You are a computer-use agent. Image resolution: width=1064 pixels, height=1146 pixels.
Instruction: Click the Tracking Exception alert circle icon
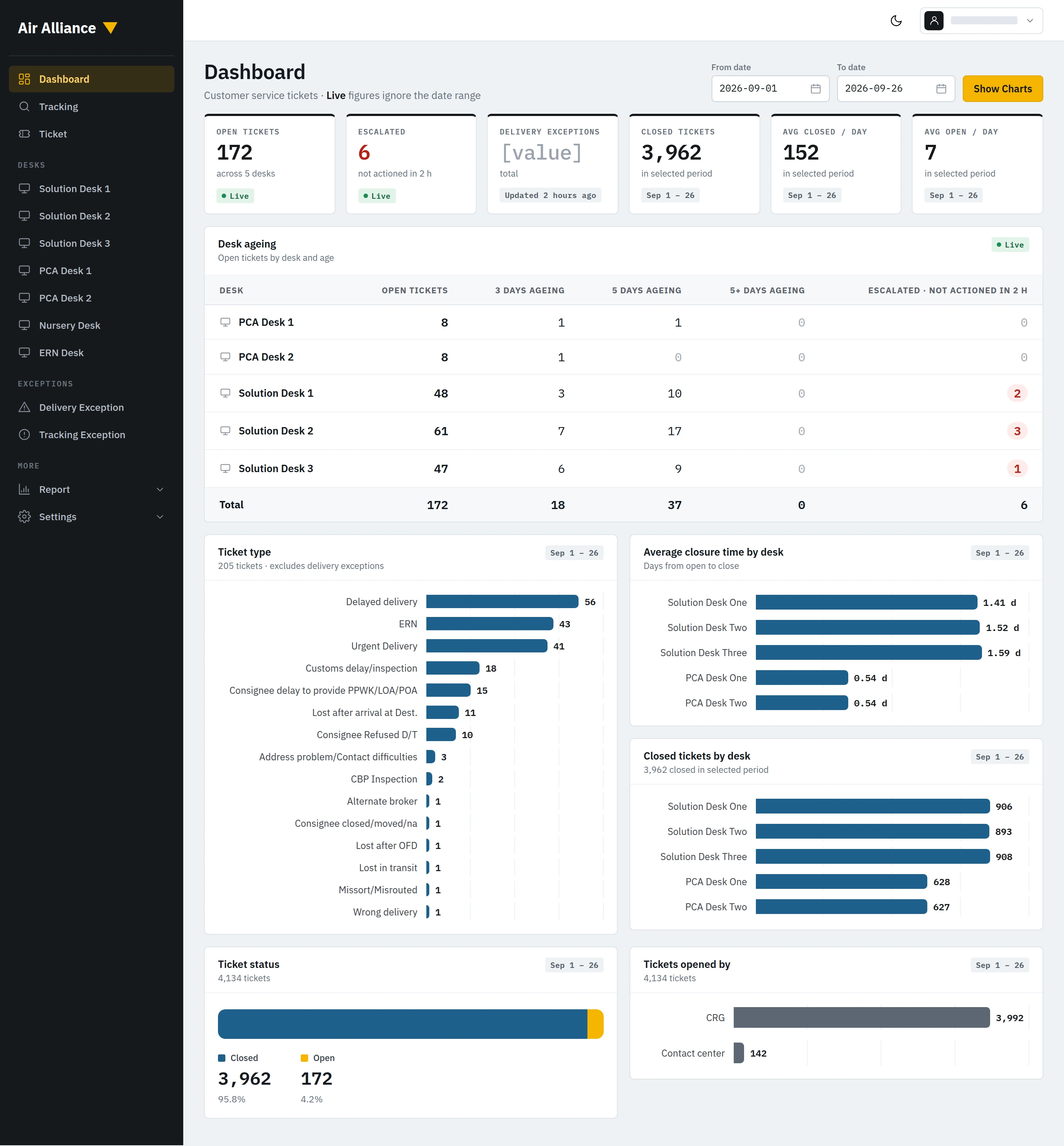pyautogui.click(x=24, y=435)
